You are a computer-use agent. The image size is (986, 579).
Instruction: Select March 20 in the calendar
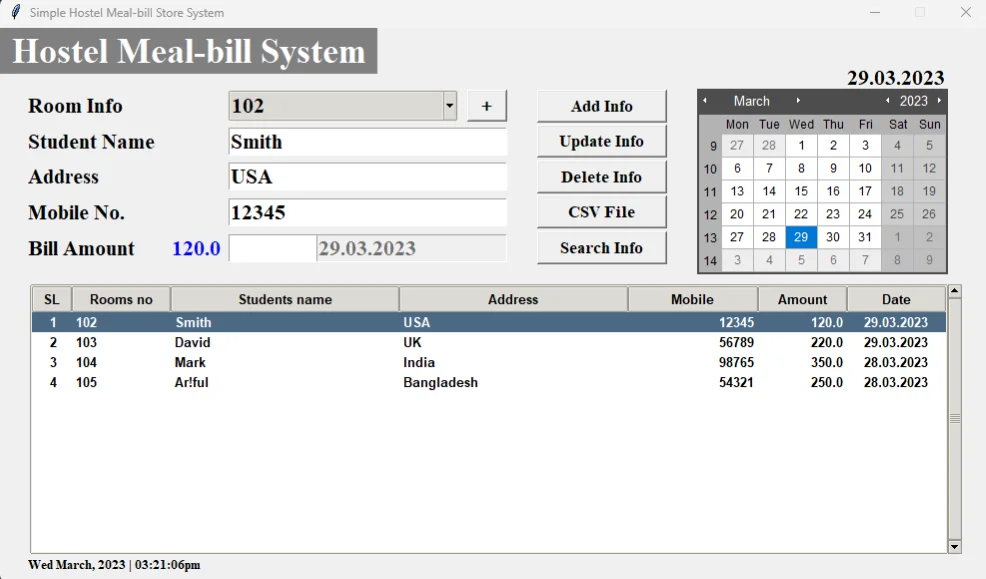click(x=737, y=214)
